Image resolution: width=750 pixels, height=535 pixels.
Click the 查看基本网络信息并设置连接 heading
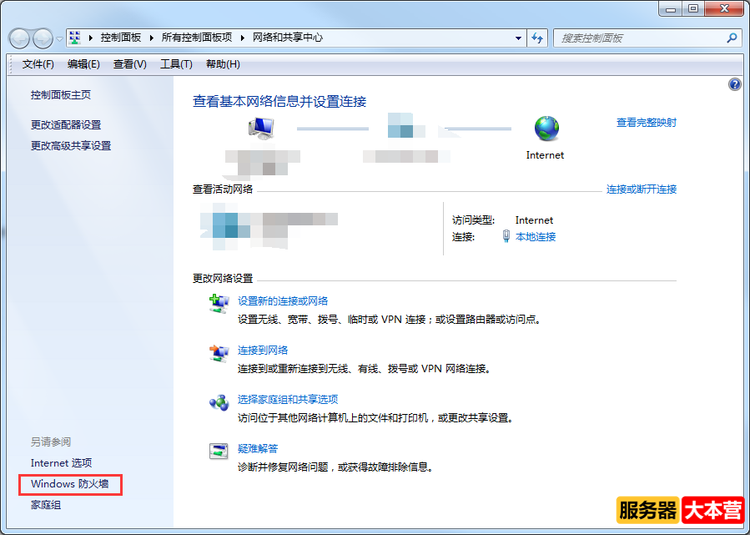click(279, 102)
